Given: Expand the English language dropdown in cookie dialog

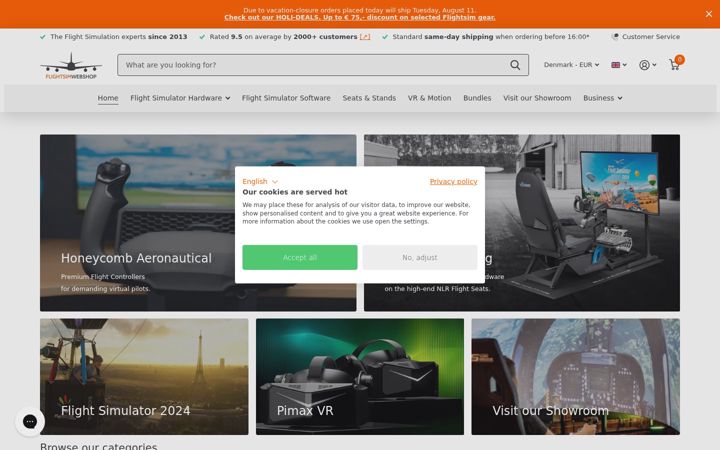Looking at the screenshot, I should coord(260,181).
